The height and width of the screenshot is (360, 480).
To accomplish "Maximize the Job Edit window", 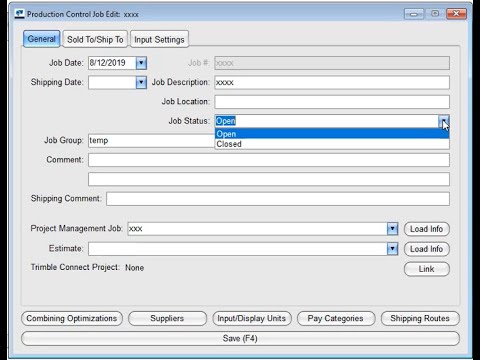I will coord(435,14).
